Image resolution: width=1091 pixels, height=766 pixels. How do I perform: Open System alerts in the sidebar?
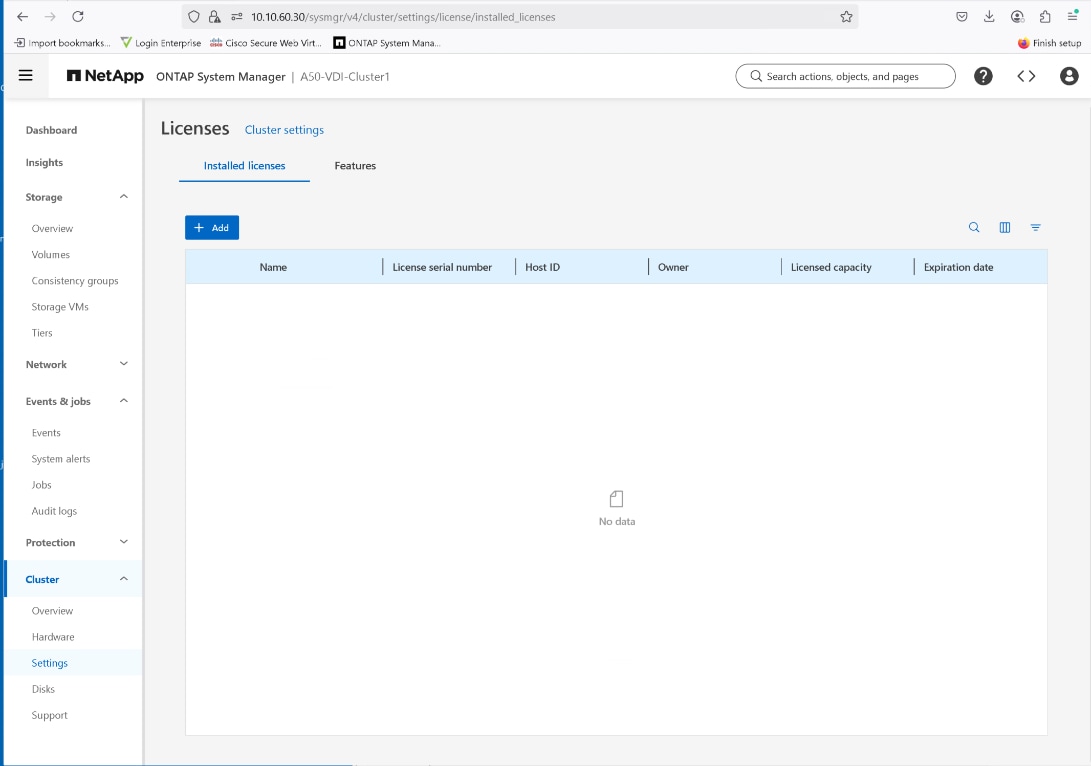click(x=61, y=459)
